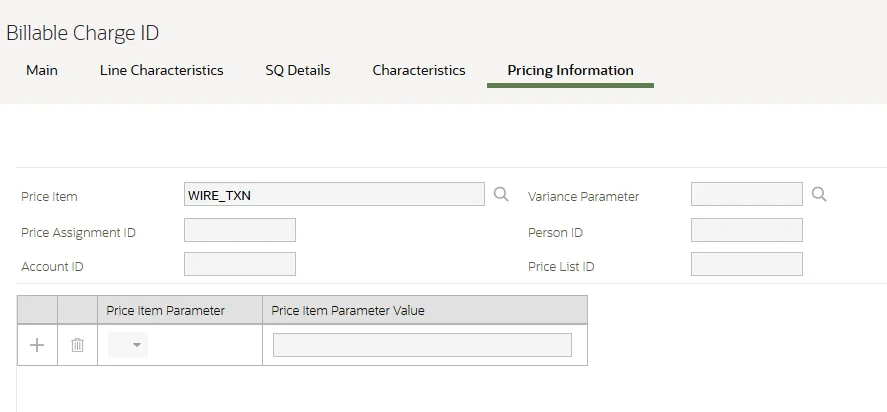Screen dimensions: 887x412
Task: Expand the Price Item Parameter dropdown
Action: point(128,345)
